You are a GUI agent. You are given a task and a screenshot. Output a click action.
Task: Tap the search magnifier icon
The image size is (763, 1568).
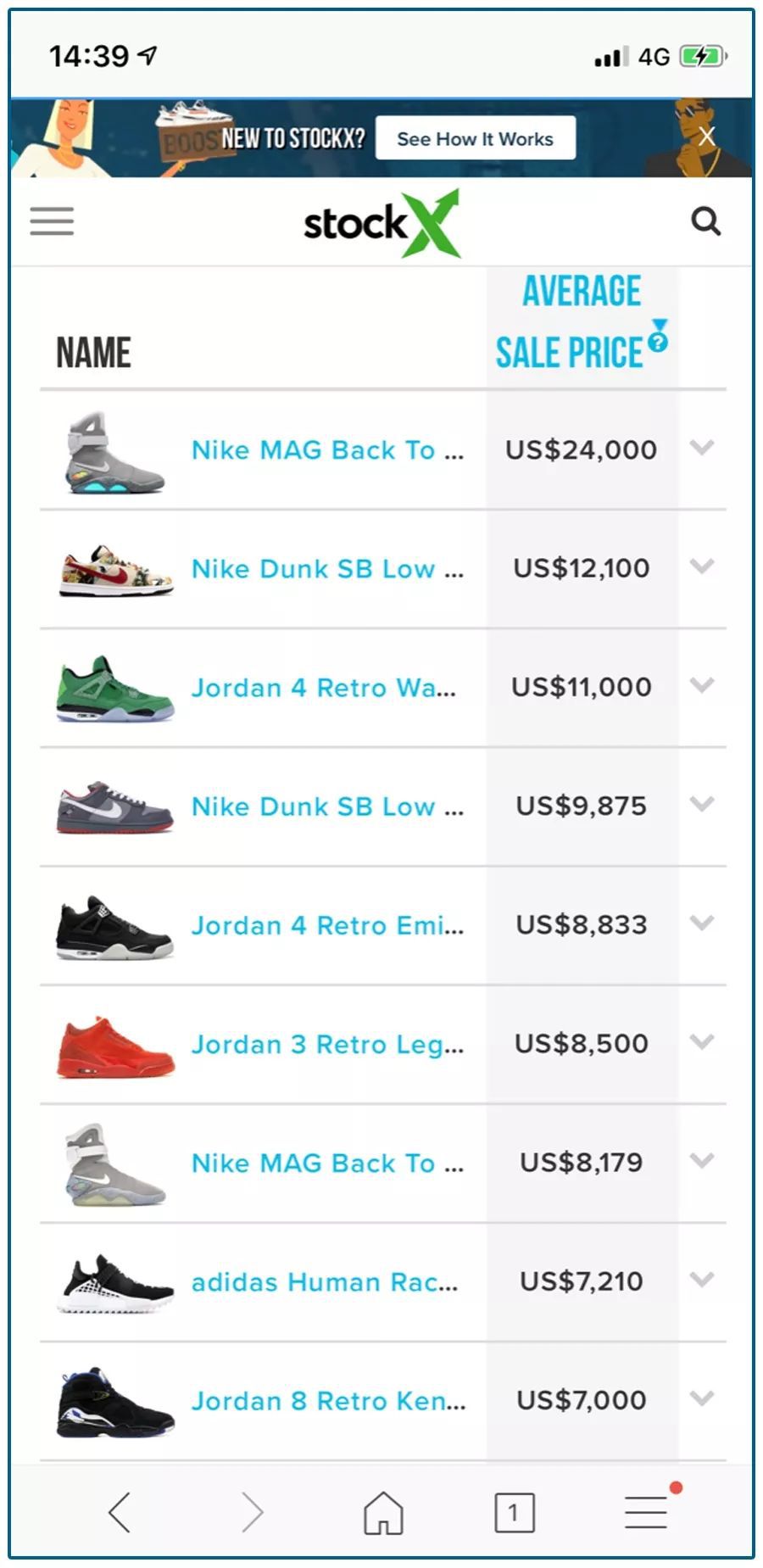click(x=705, y=221)
